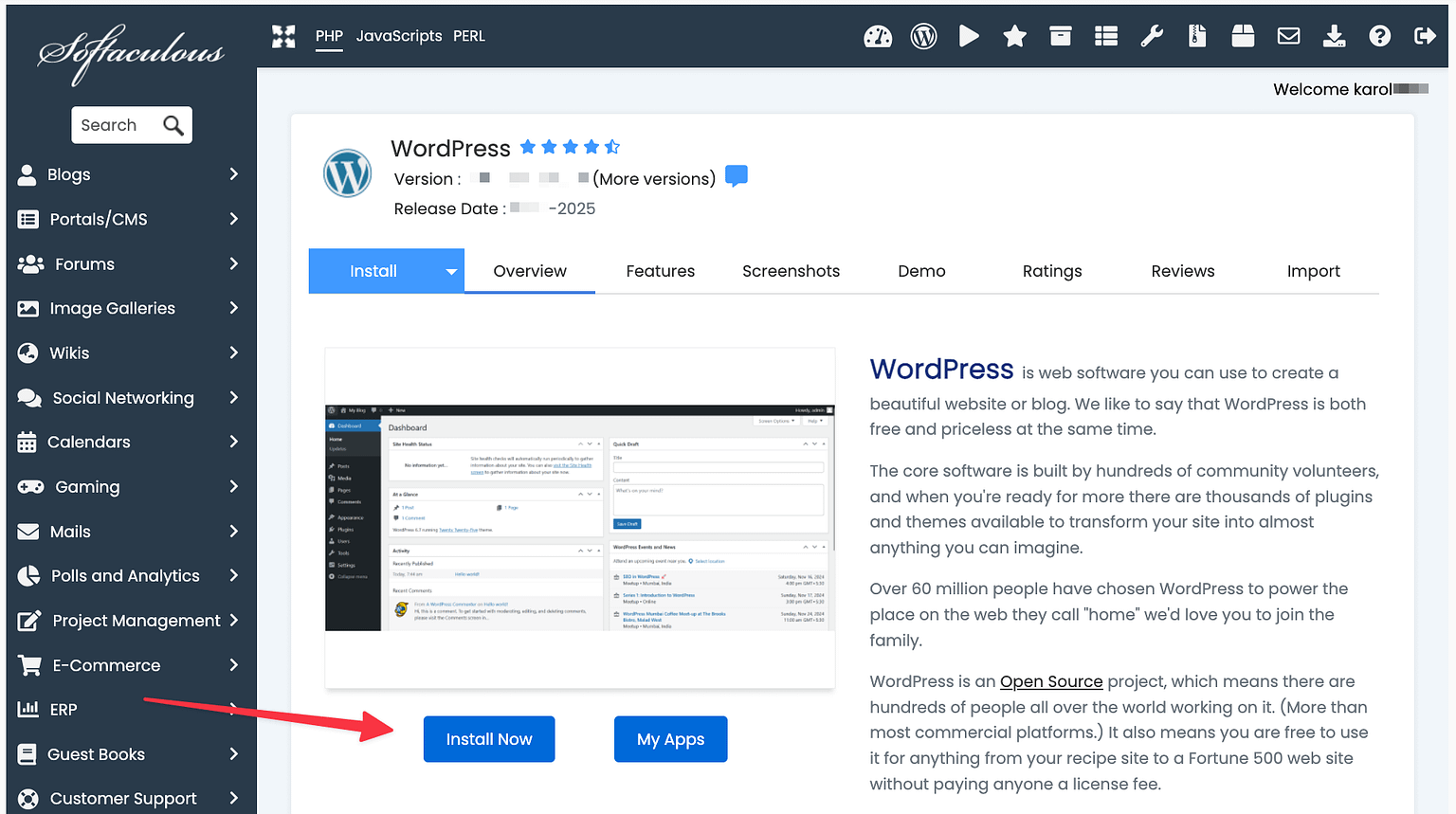Sign out using the logout arrow icon

click(x=1425, y=36)
